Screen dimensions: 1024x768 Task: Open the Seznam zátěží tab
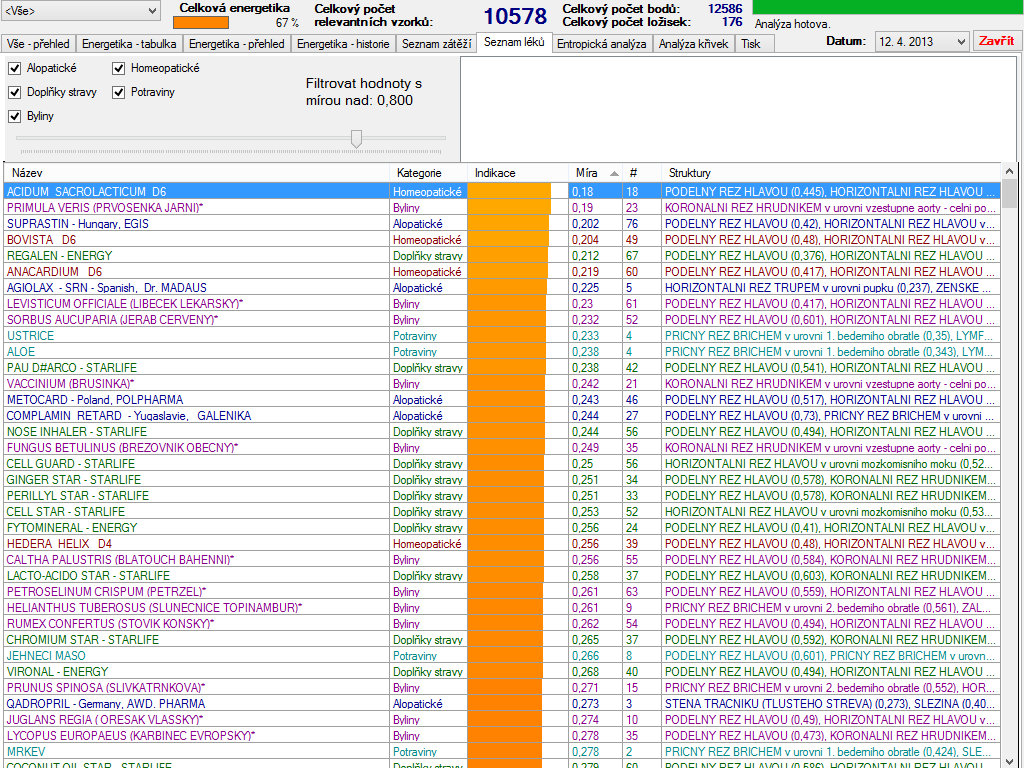click(436, 44)
